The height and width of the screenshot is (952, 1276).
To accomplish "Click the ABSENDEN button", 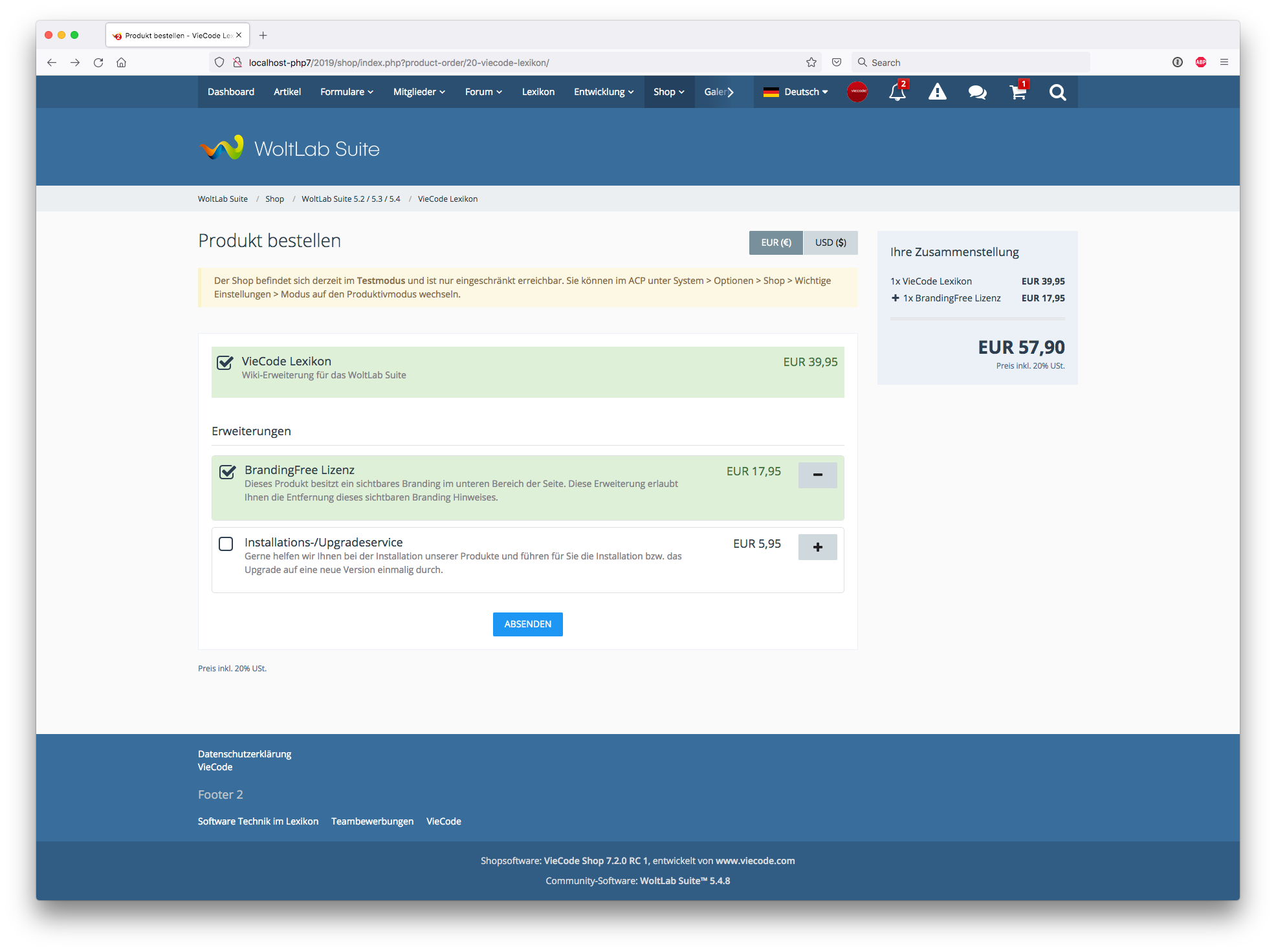I will coord(527,624).
